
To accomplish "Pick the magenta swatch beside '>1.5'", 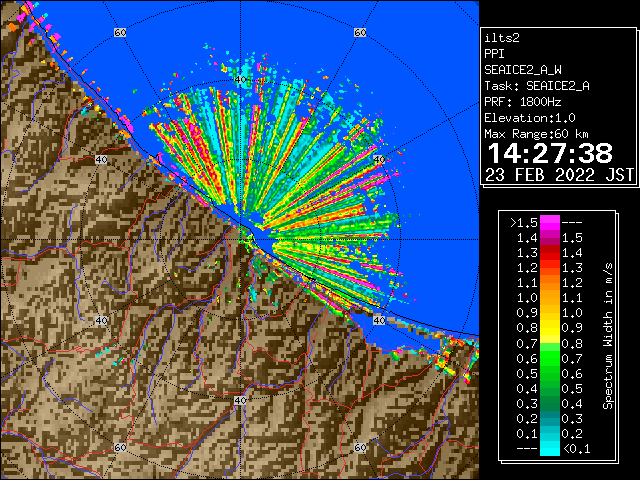I will (550, 222).
